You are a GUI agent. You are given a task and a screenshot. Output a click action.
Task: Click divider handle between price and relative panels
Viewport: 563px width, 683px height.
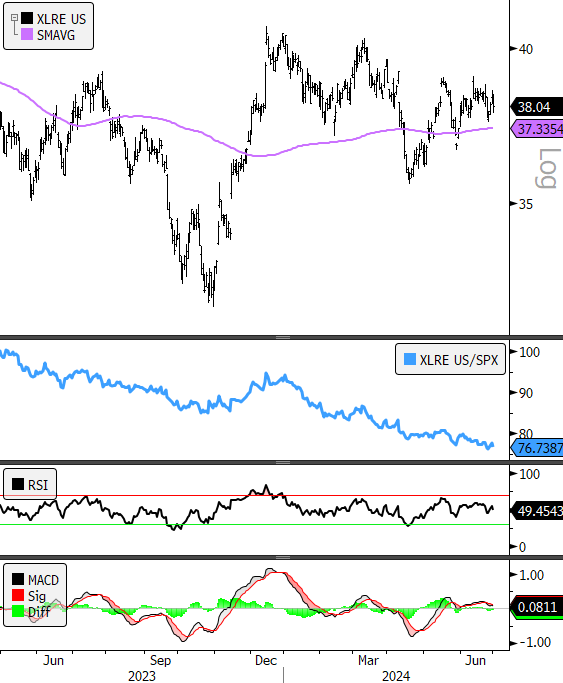tap(283, 337)
